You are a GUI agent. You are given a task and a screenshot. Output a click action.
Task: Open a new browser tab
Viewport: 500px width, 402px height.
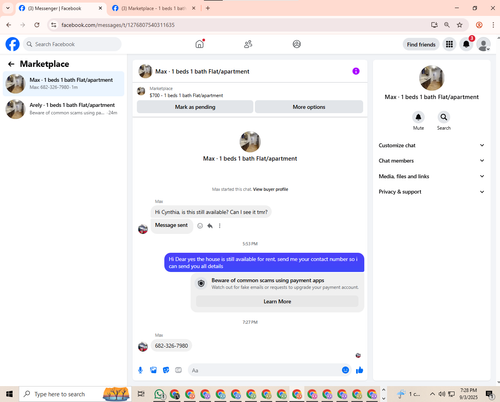[208, 8]
